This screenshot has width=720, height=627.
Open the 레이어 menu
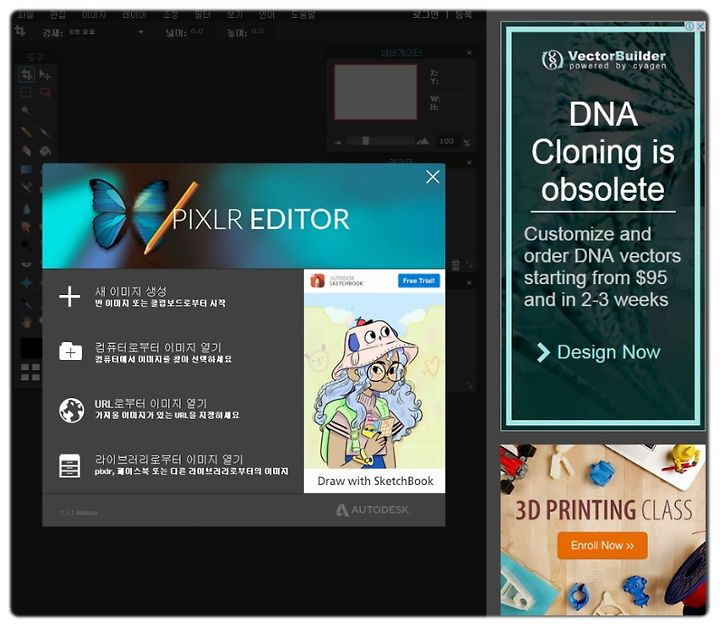click(x=134, y=15)
